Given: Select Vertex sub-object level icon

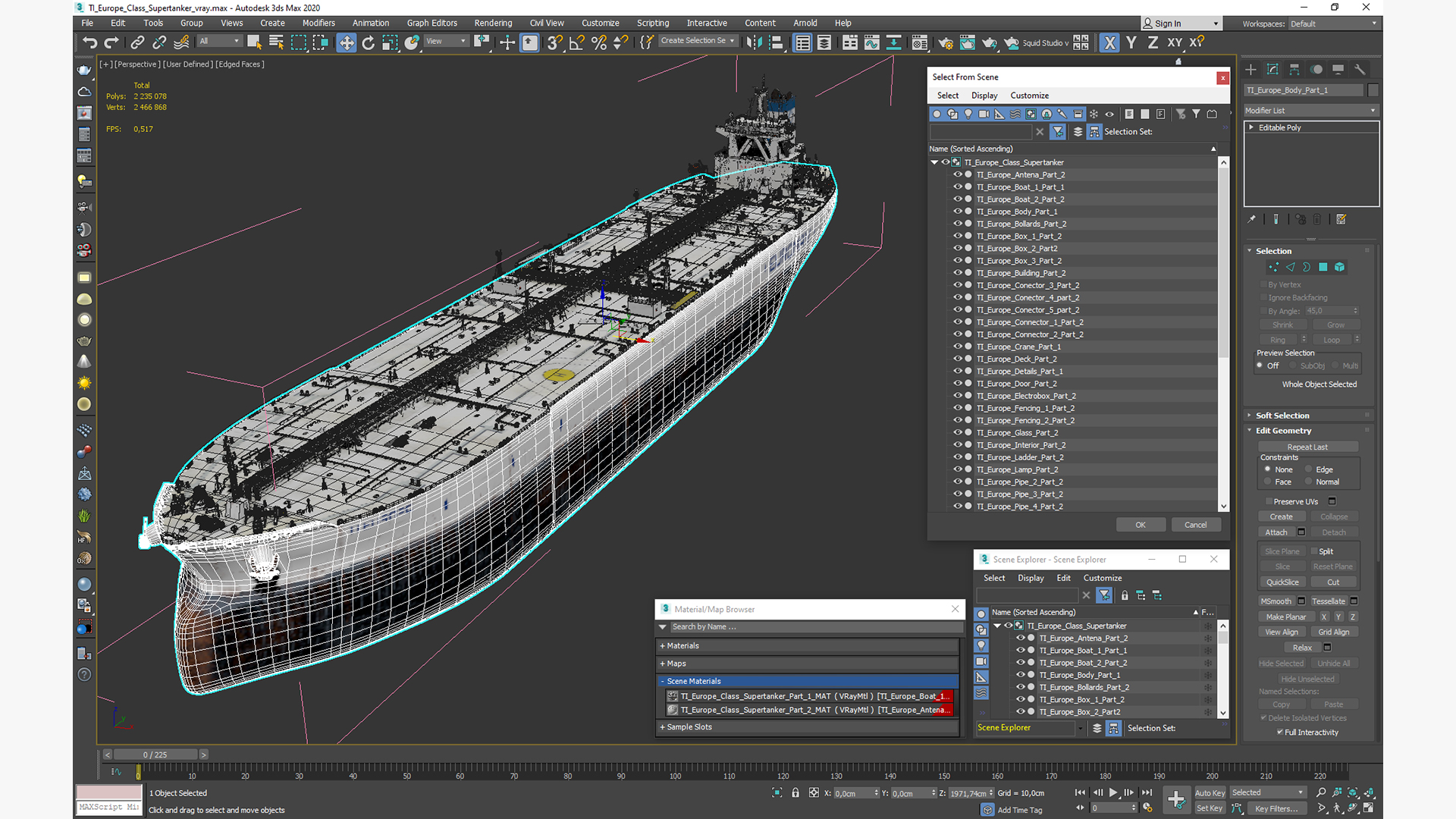Looking at the screenshot, I should (x=1273, y=267).
